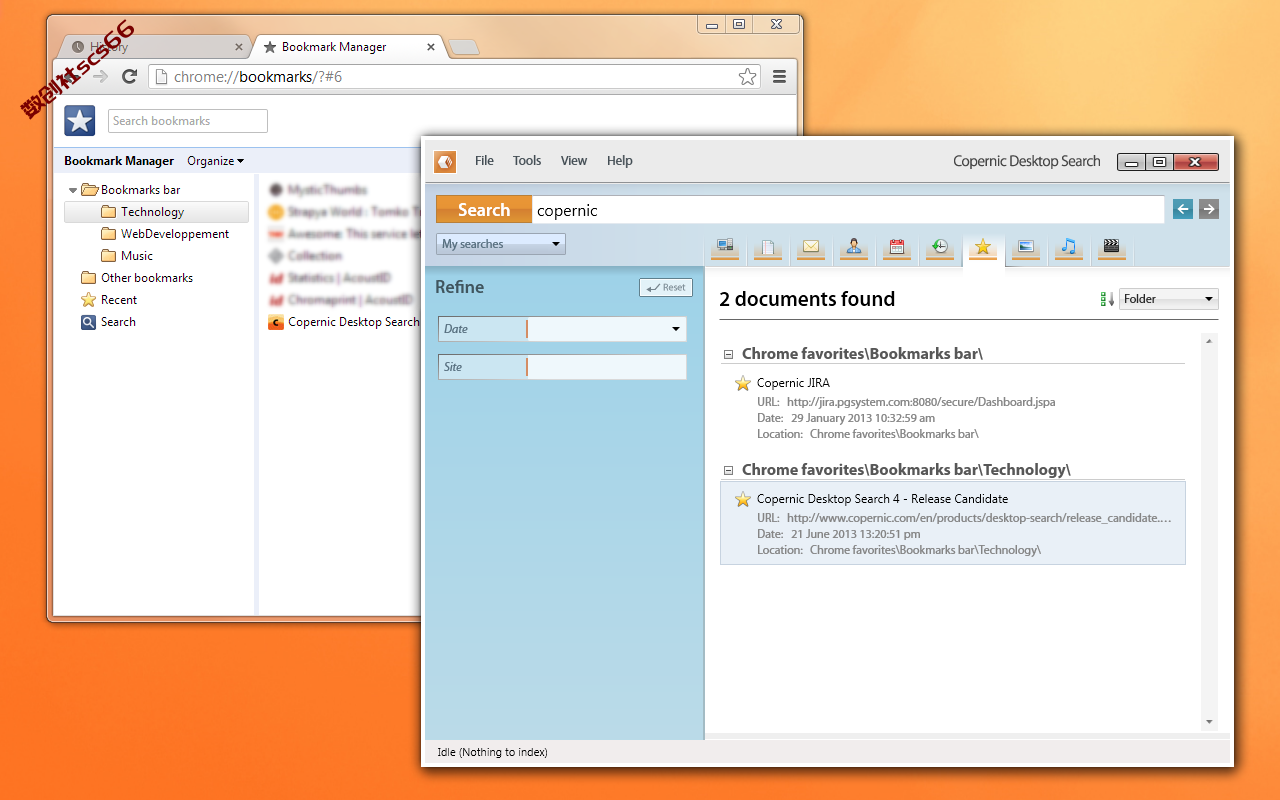1280x800 pixels.
Task: Open the My searches dropdown
Action: pyautogui.click(x=501, y=244)
